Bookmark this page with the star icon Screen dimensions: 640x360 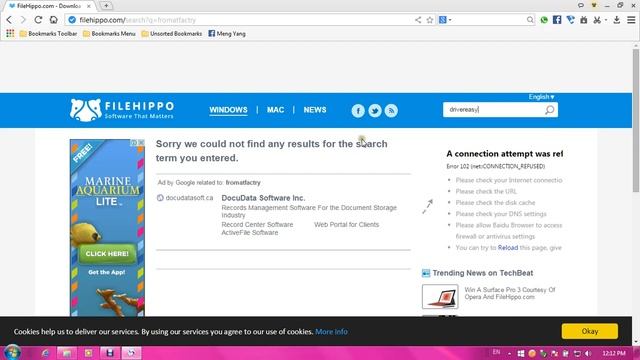tap(430, 20)
